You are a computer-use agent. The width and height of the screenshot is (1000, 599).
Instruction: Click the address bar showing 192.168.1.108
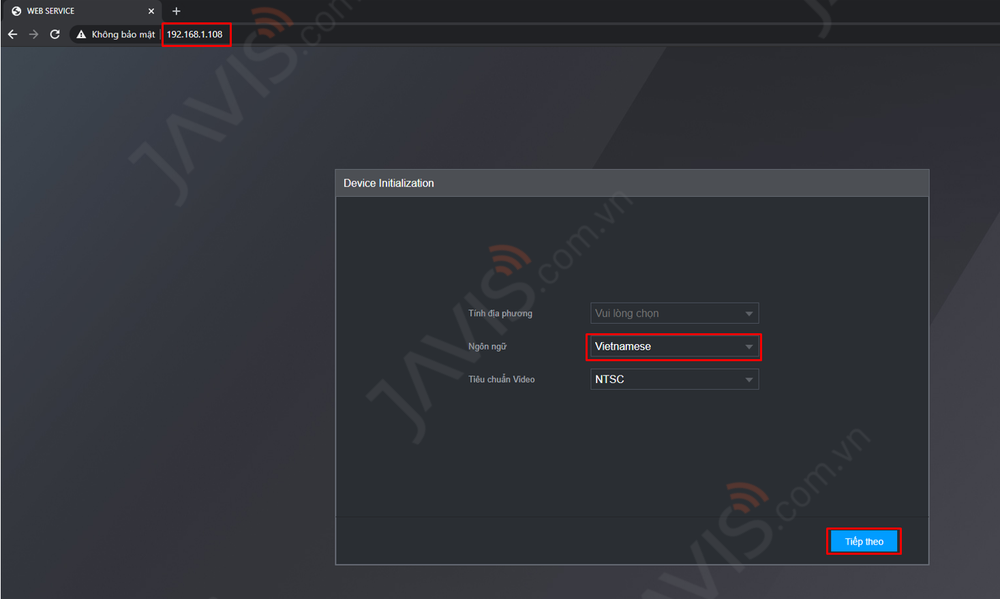click(195, 34)
